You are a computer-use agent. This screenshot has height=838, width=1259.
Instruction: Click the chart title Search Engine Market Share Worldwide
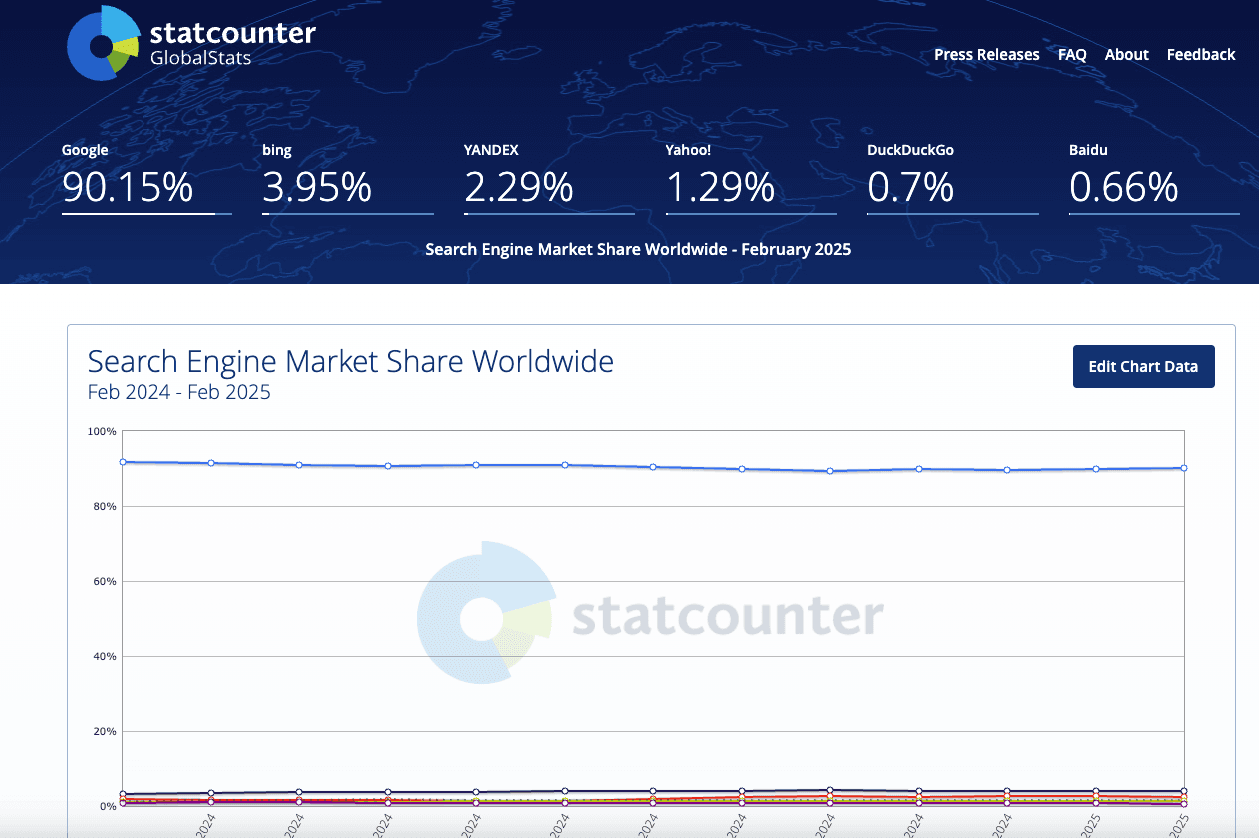tap(350, 361)
